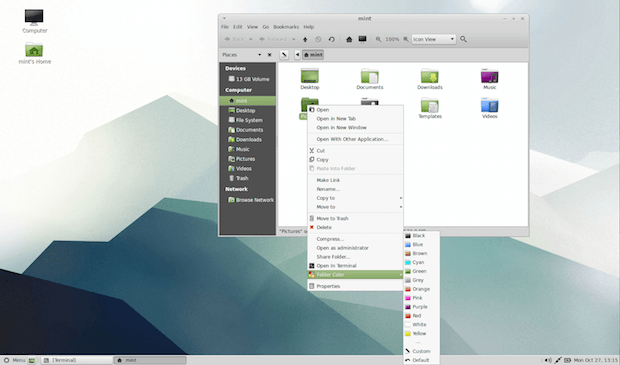Viewport: 620px width, 365px height.
Task: Click the clock showing Mon Oct 27
Action: coord(595,360)
